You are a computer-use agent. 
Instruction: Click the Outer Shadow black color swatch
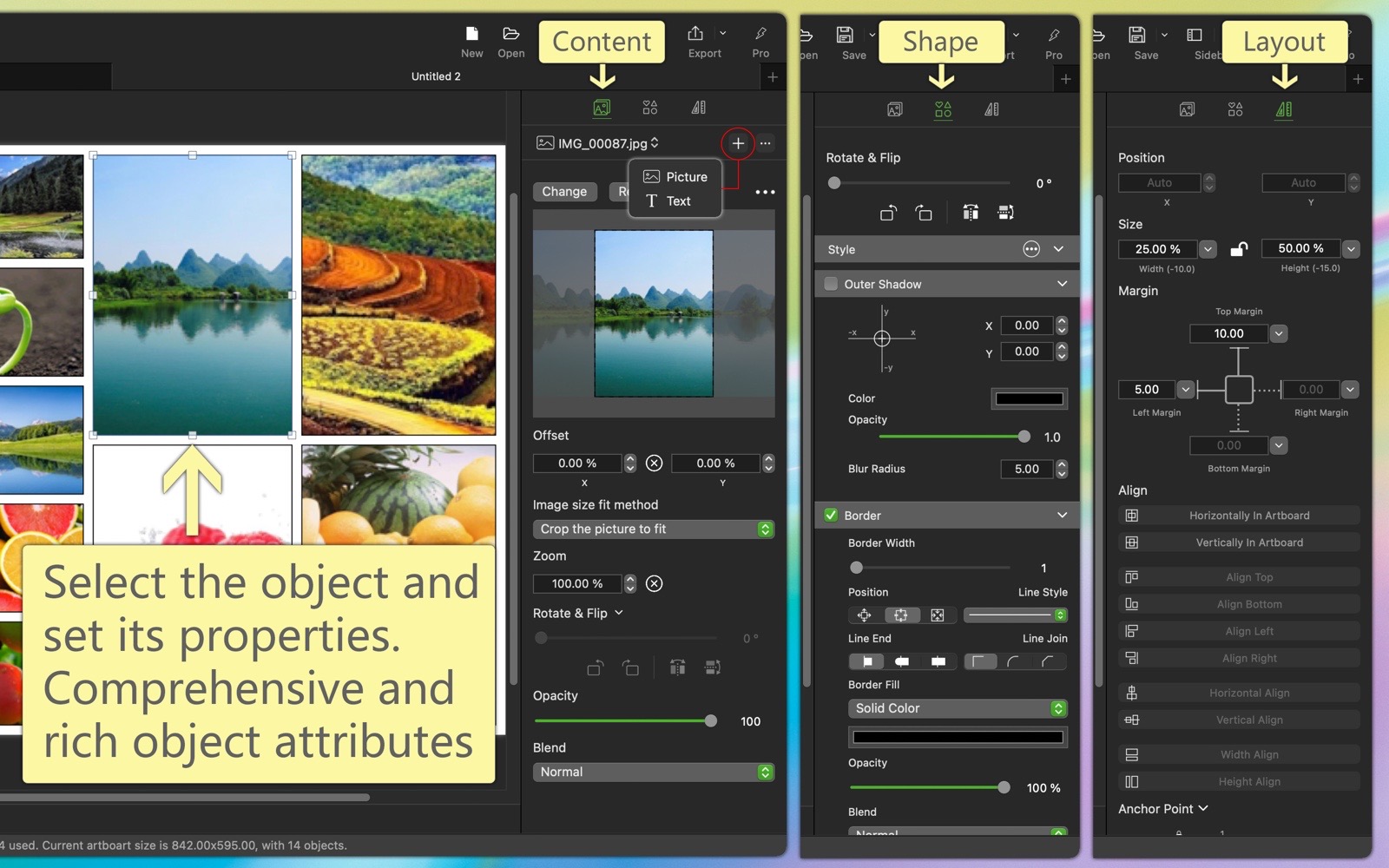[x=1029, y=398]
